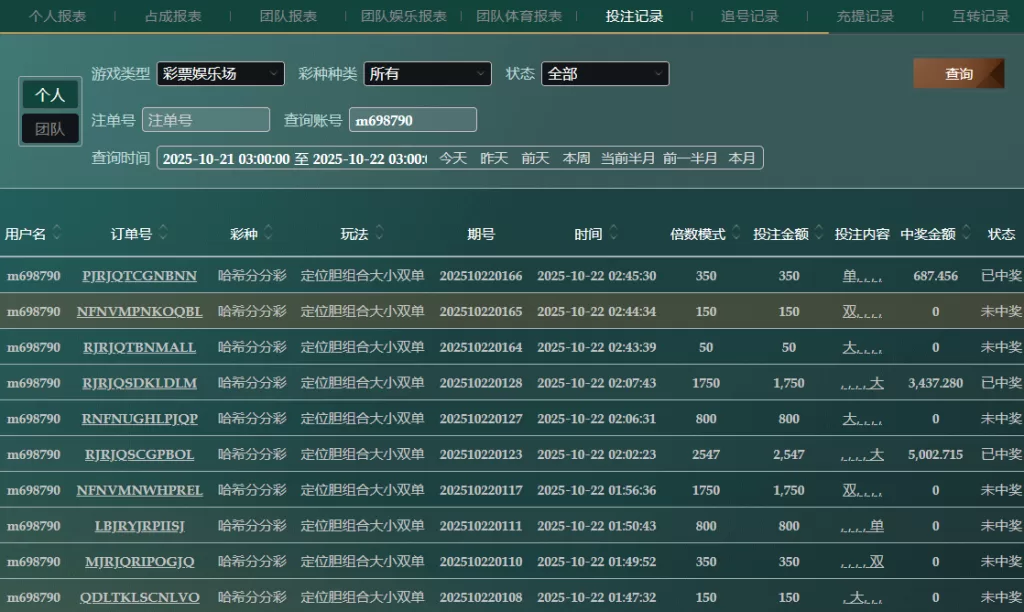Switch to 团队 view toggle
The height and width of the screenshot is (612, 1024).
click(50, 129)
